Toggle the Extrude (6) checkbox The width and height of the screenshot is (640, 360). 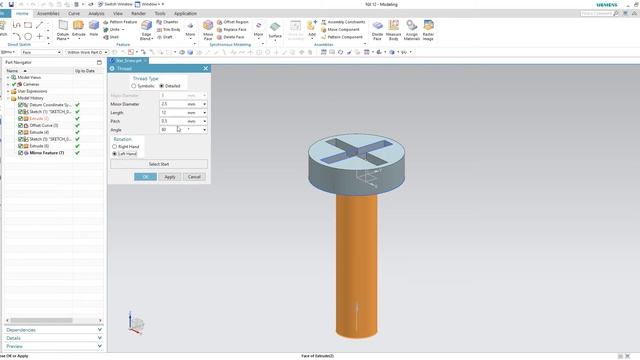click(20, 146)
